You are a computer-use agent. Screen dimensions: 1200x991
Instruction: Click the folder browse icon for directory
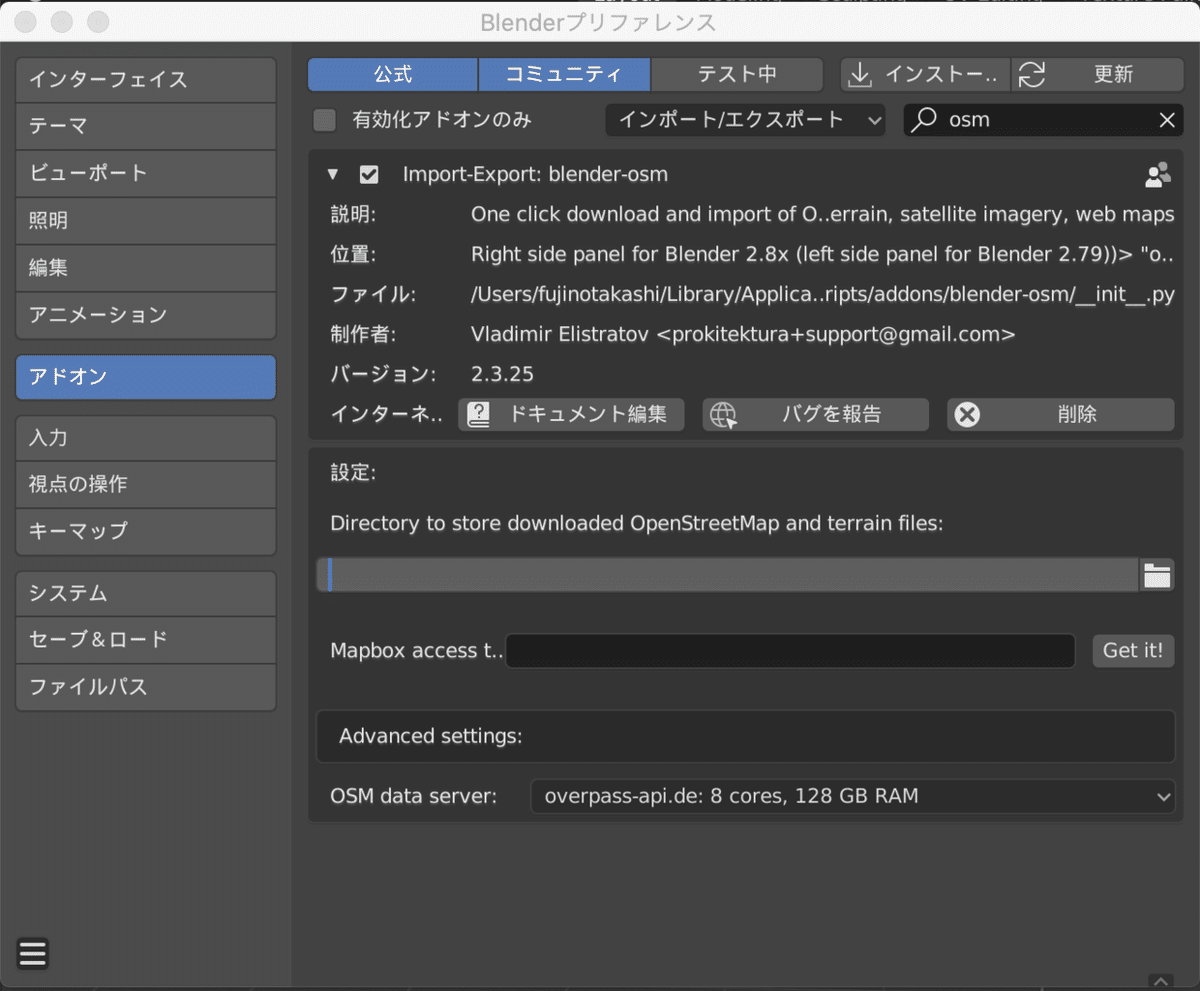point(1157,575)
